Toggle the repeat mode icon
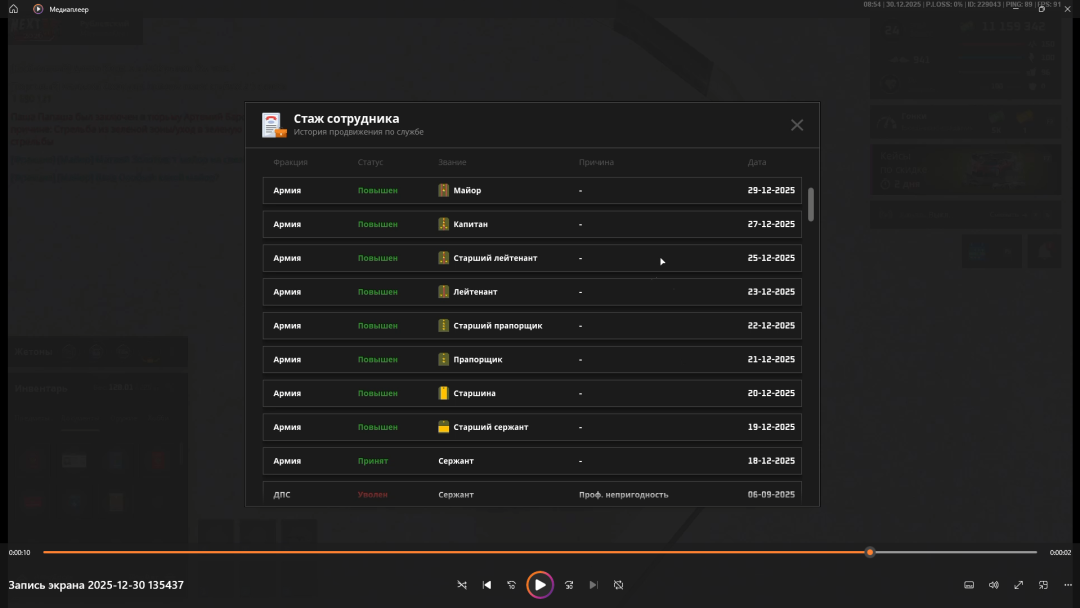 (619, 585)
